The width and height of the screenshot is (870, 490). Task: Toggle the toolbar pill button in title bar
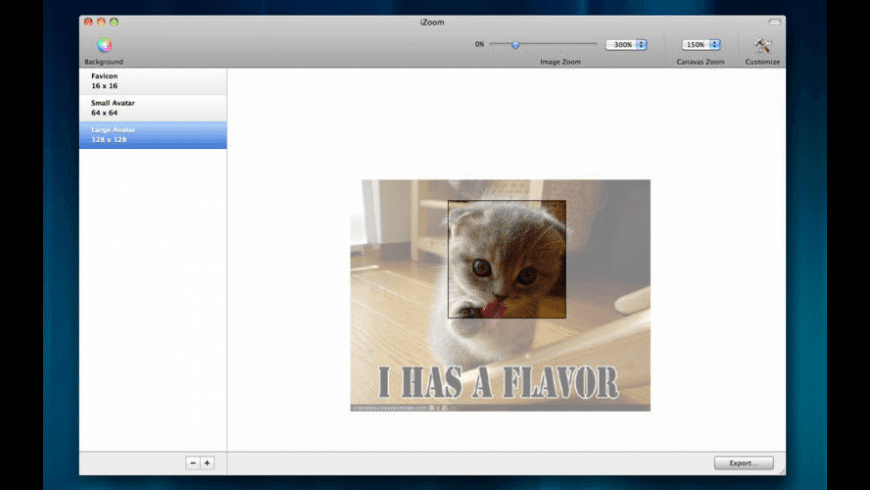(775, 22)
